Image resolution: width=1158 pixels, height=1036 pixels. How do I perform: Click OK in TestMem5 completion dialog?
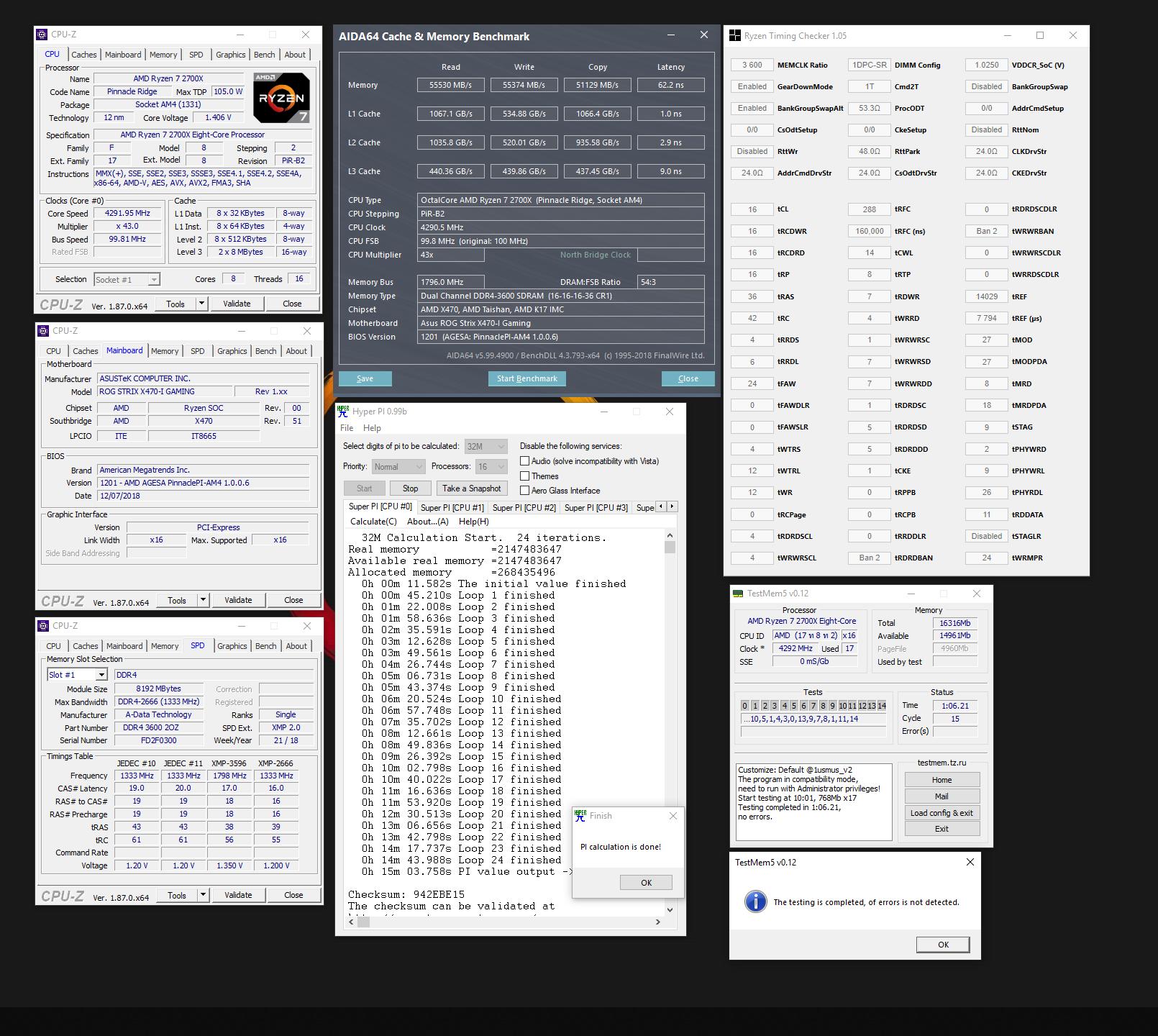pos(943,945)
